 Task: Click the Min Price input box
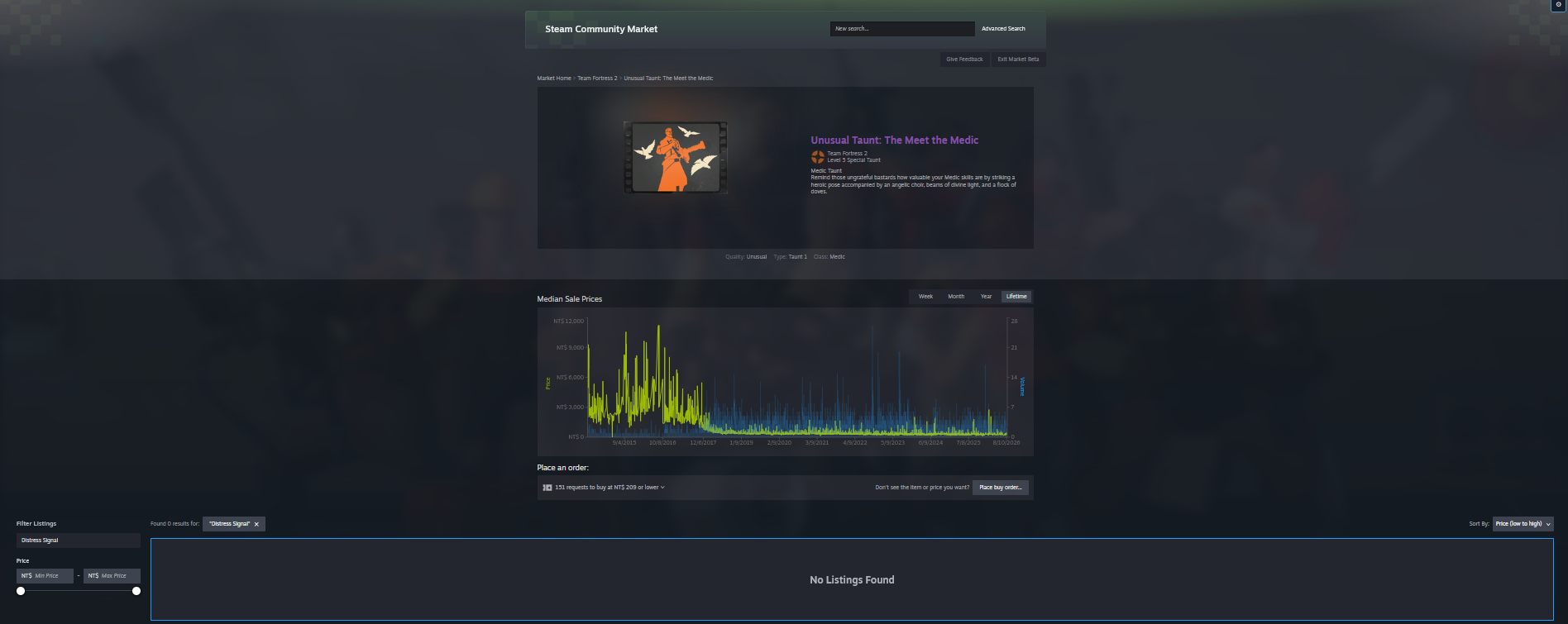(x=45, y=576)
